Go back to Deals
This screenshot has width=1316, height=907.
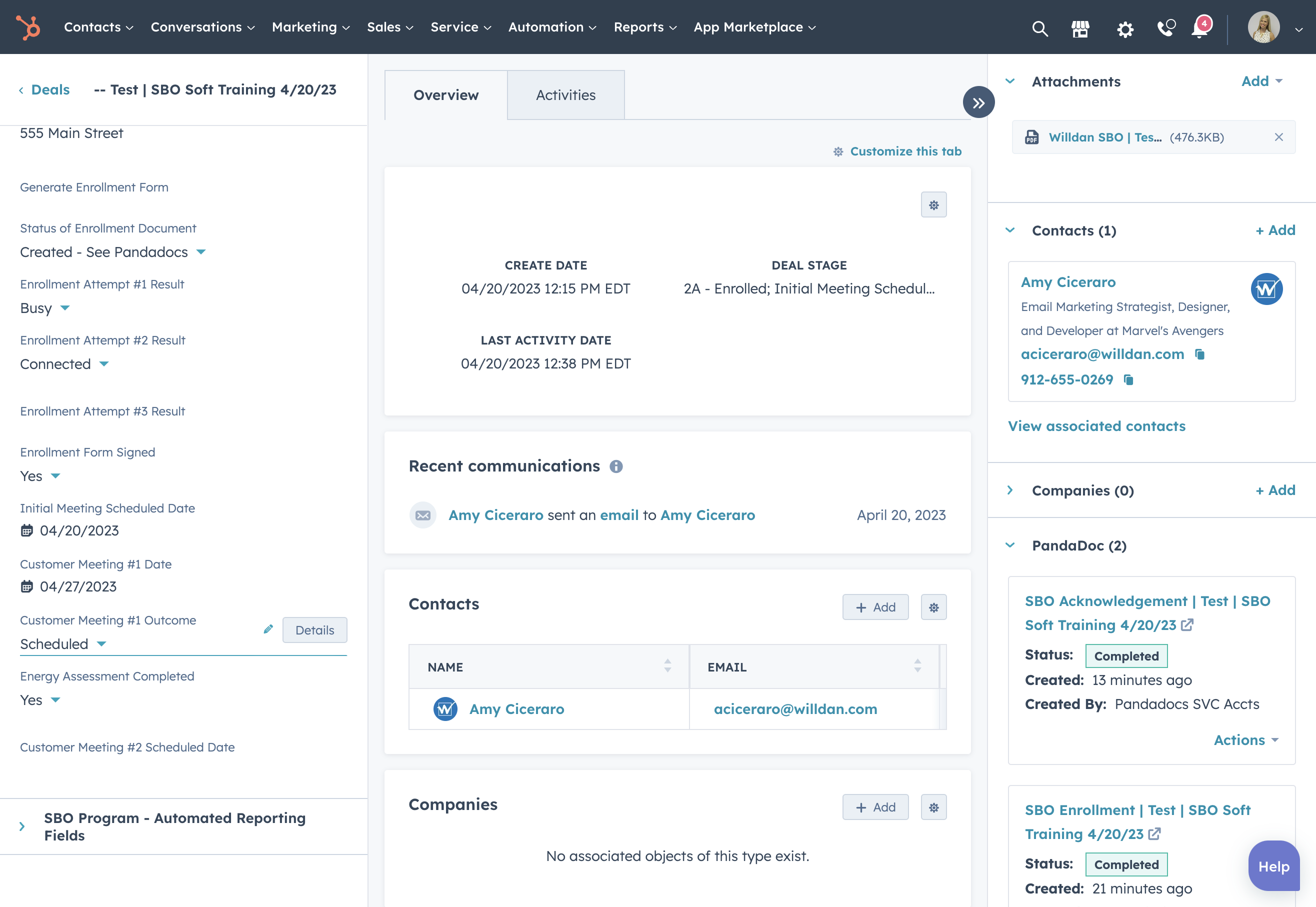point(44,89)
